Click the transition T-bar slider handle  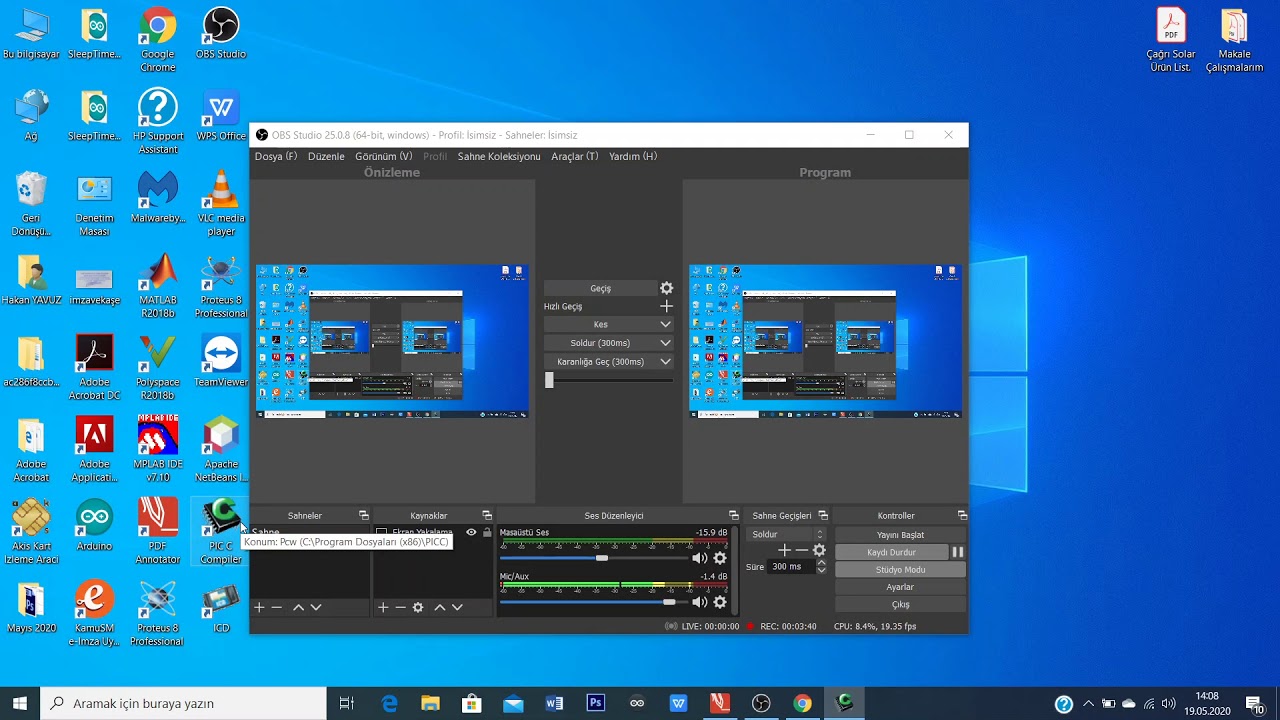[549, 380]
